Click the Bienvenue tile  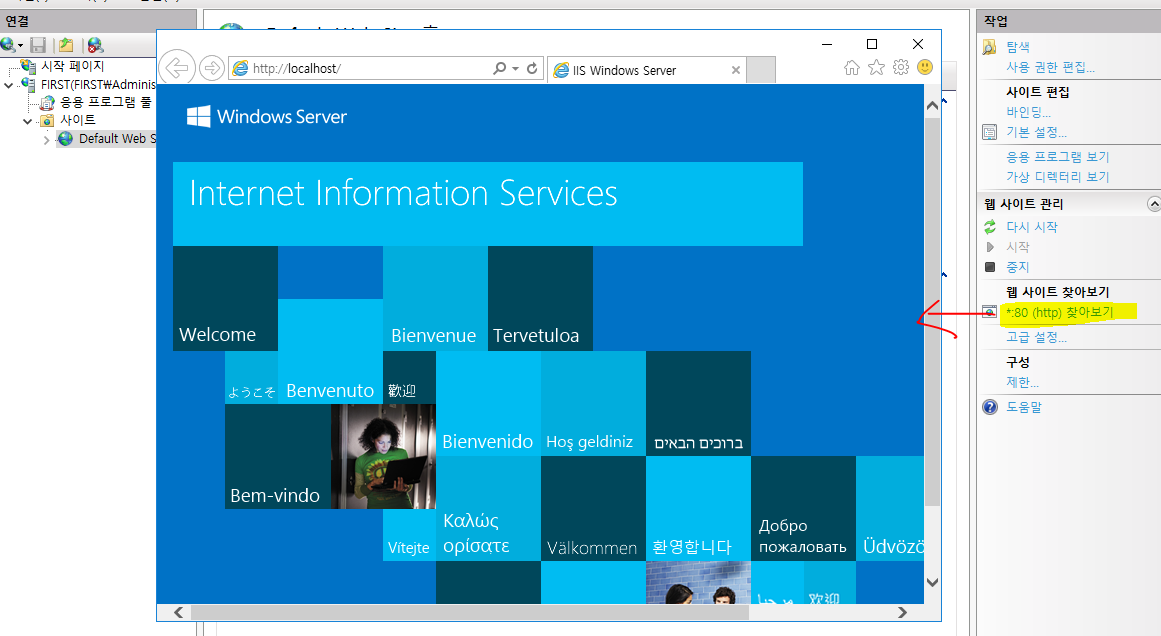pyautogui.click(x=435, y=298)
